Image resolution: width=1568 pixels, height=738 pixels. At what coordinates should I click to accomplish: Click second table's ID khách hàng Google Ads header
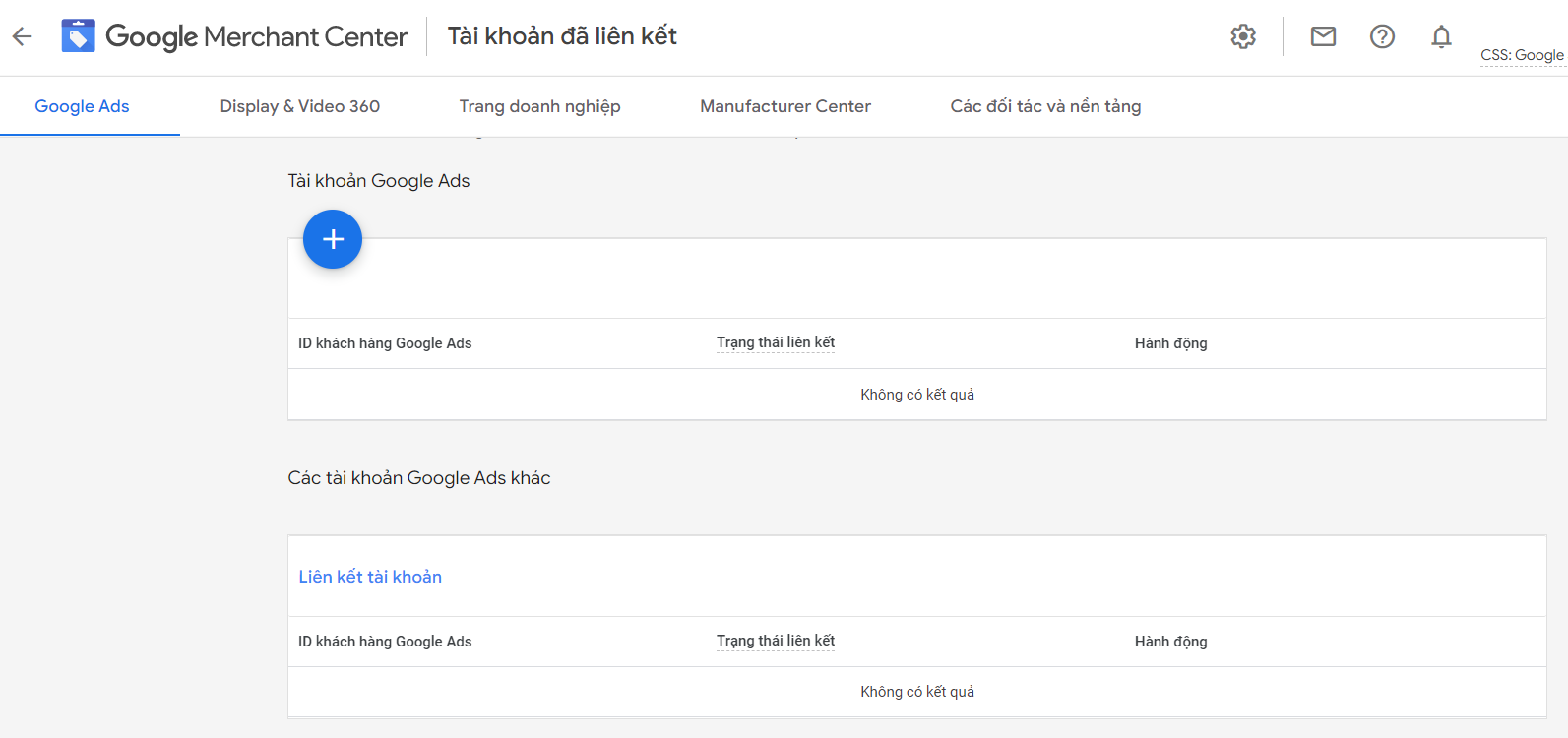pyautogui.click(x=385, y=642)
